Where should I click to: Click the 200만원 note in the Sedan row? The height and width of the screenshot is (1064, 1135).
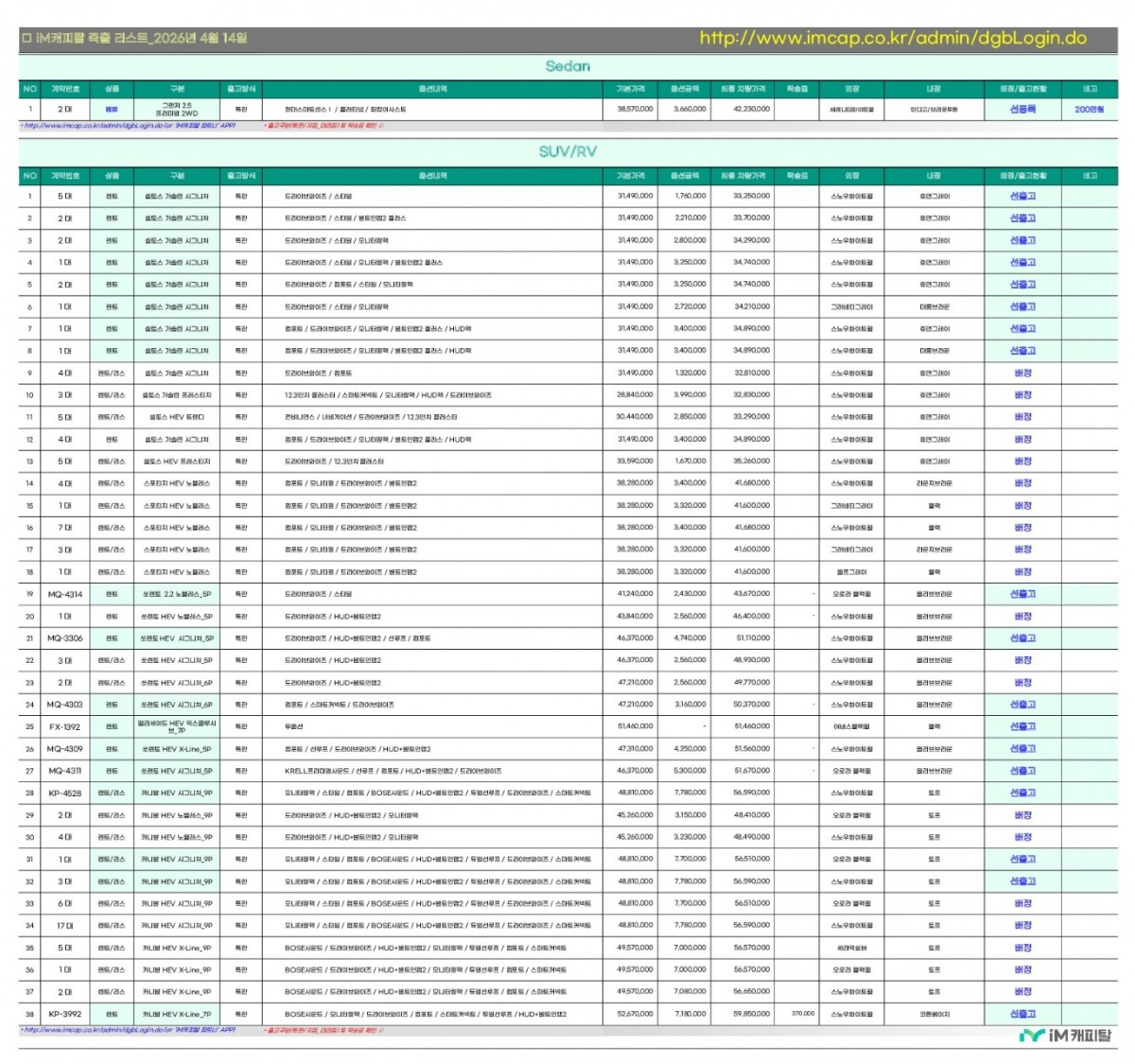pyautogui.click(x=1089, y=109)
